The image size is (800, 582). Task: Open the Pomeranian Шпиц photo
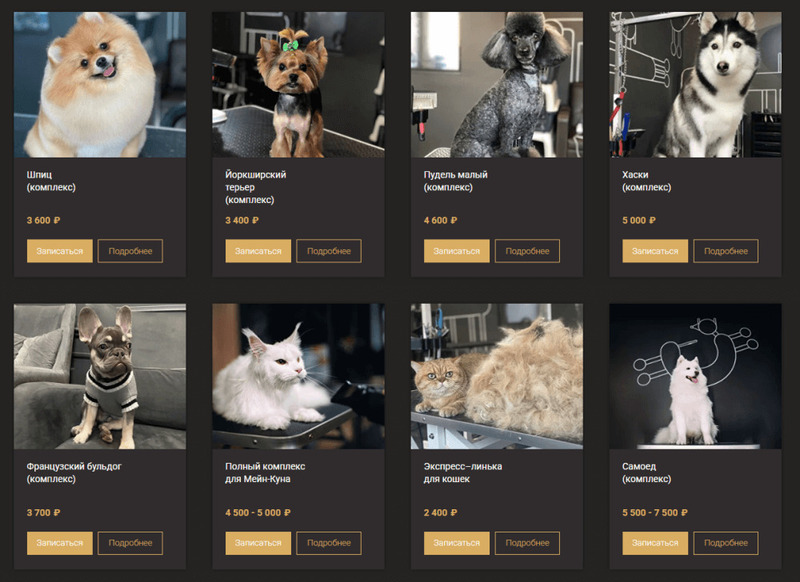tap(100, 85)
